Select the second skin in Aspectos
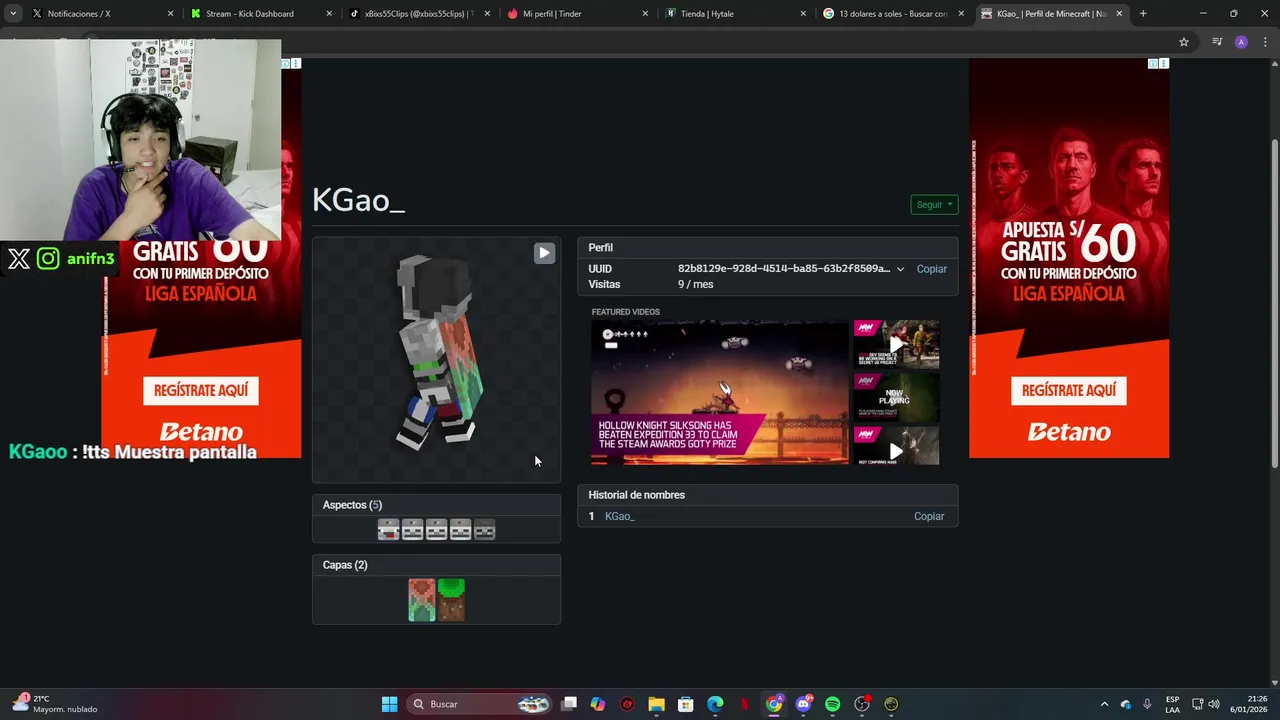This screenshot has height=720, width=1280. pyautogui.click(x=413, y=530)
